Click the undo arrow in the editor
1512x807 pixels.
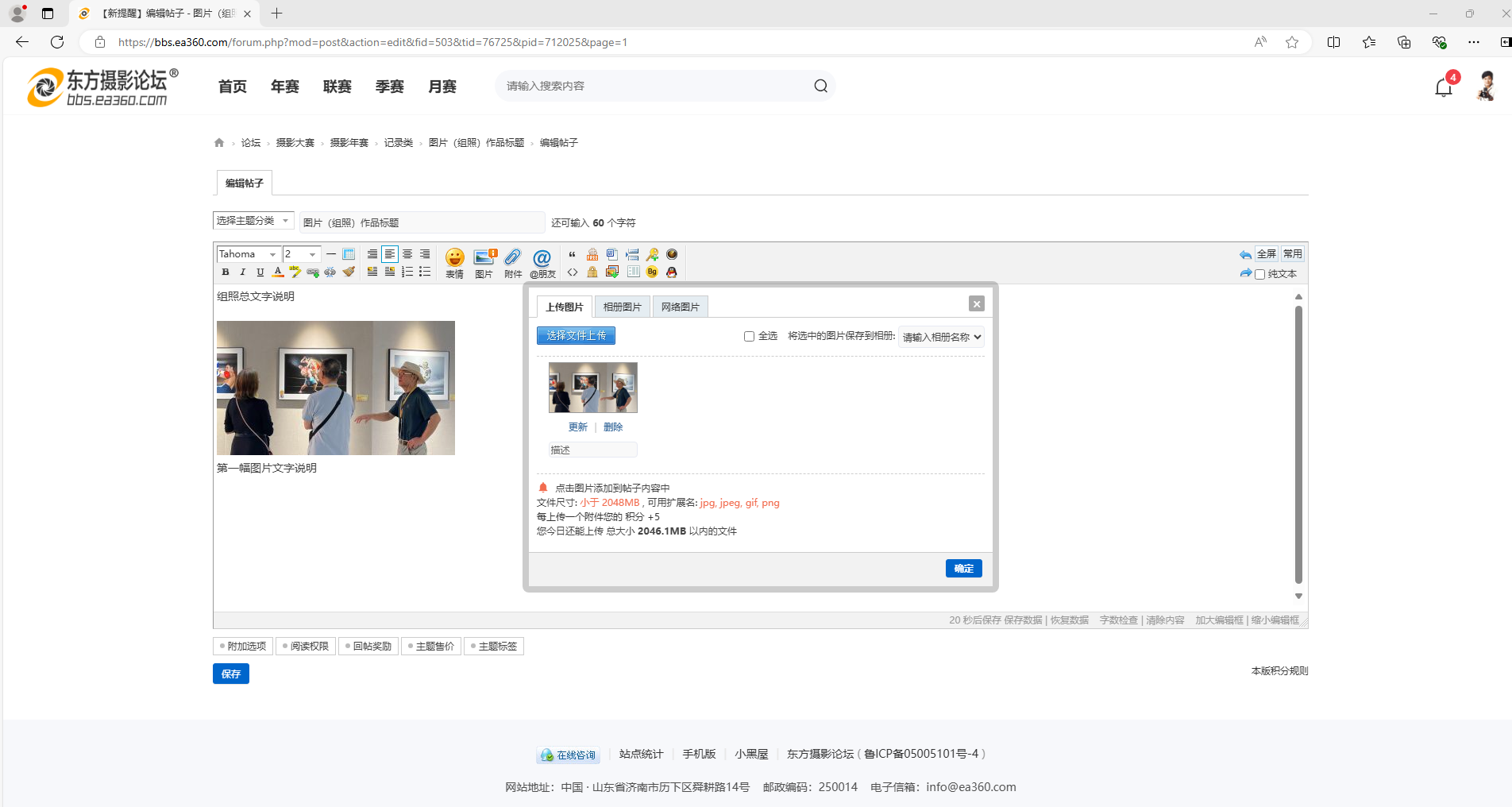click(x=1244, y=255)
